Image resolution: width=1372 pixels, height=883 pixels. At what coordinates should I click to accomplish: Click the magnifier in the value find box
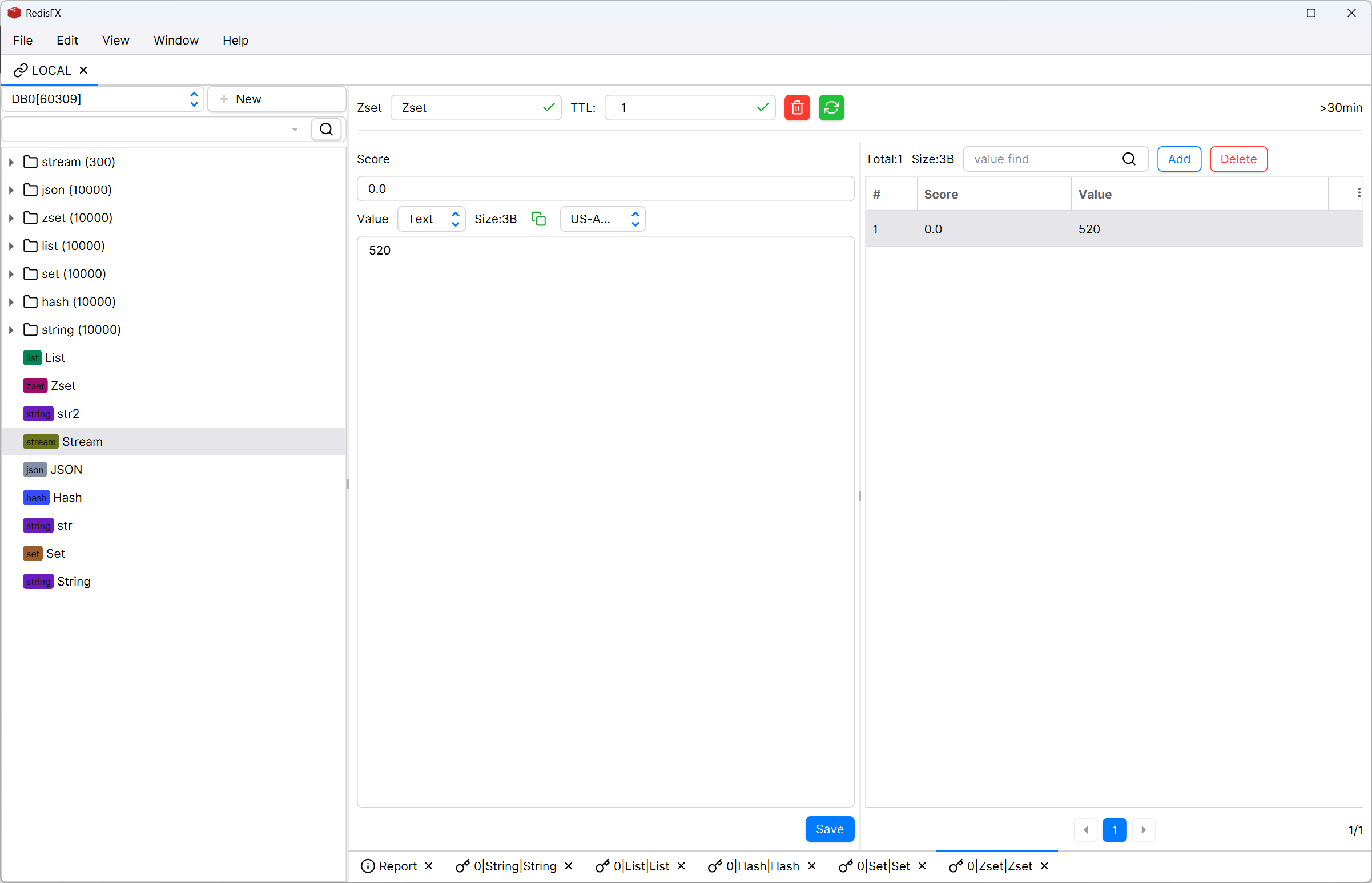[x=1129, y=159]
